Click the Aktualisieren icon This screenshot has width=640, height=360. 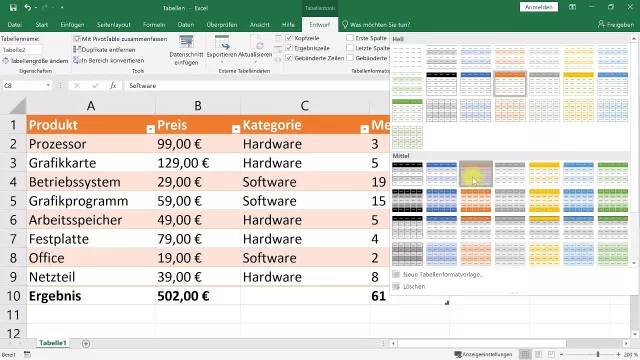pyautogui.click(x=256, y=42)
